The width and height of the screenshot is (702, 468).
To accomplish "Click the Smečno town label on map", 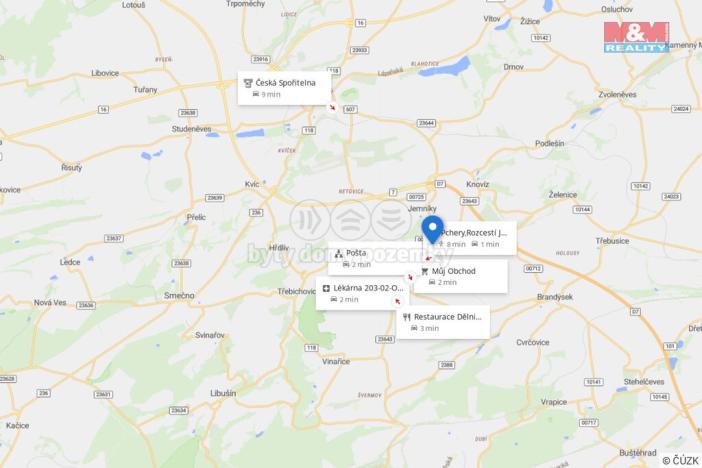I will tap(179, 296).
